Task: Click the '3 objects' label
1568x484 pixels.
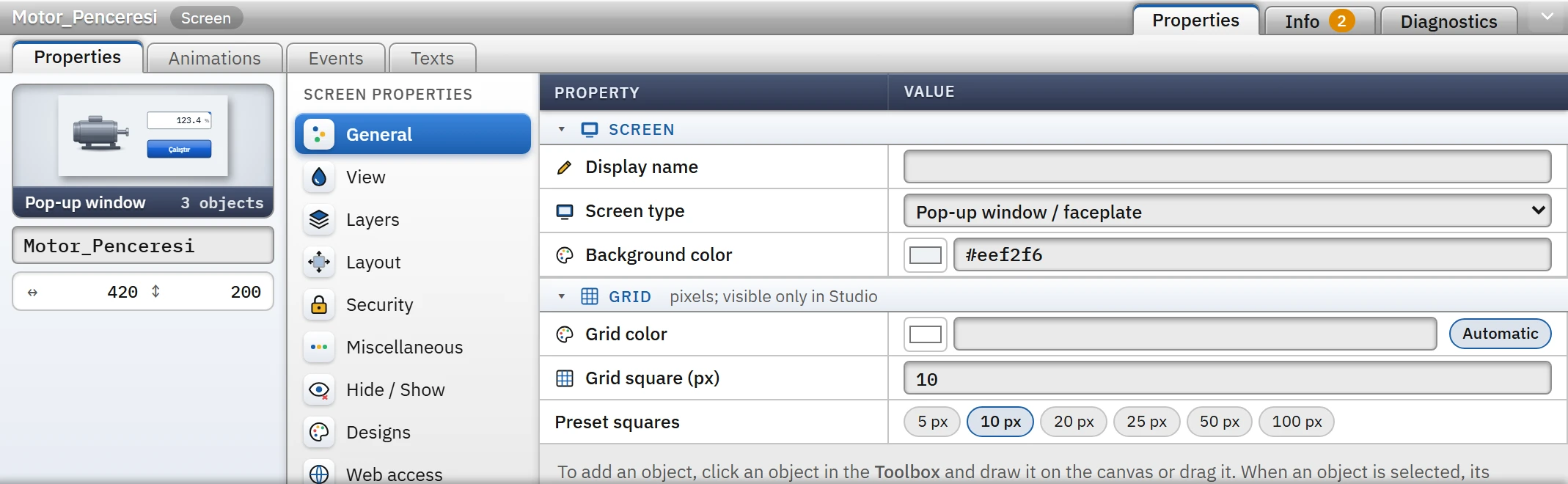Action: point(222,202)
